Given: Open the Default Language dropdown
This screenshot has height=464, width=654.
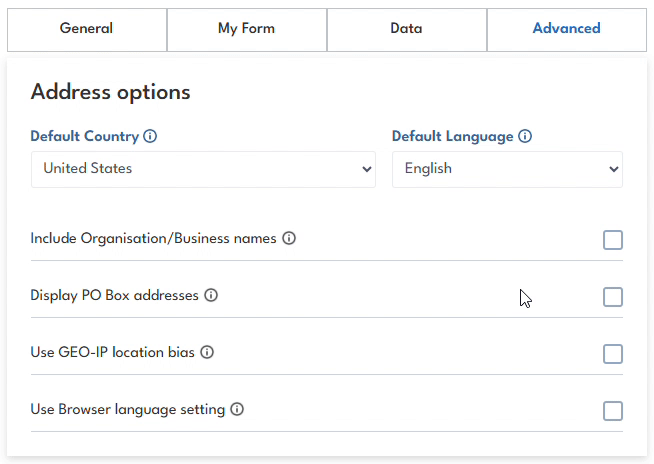Looking at the screenshot, I should point(507,169).
